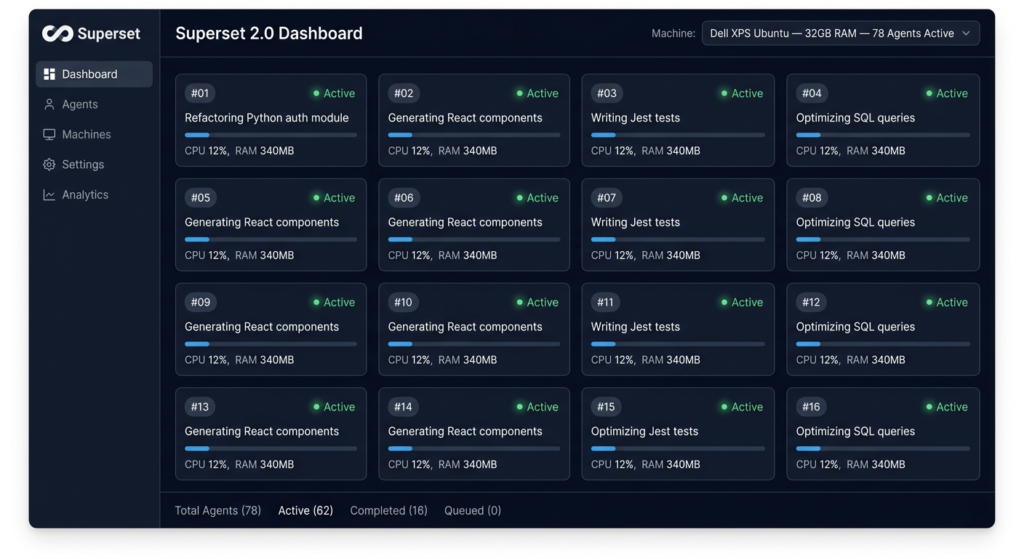
Task: Click the Settings gear icon
Action: (x=49, y=165)
